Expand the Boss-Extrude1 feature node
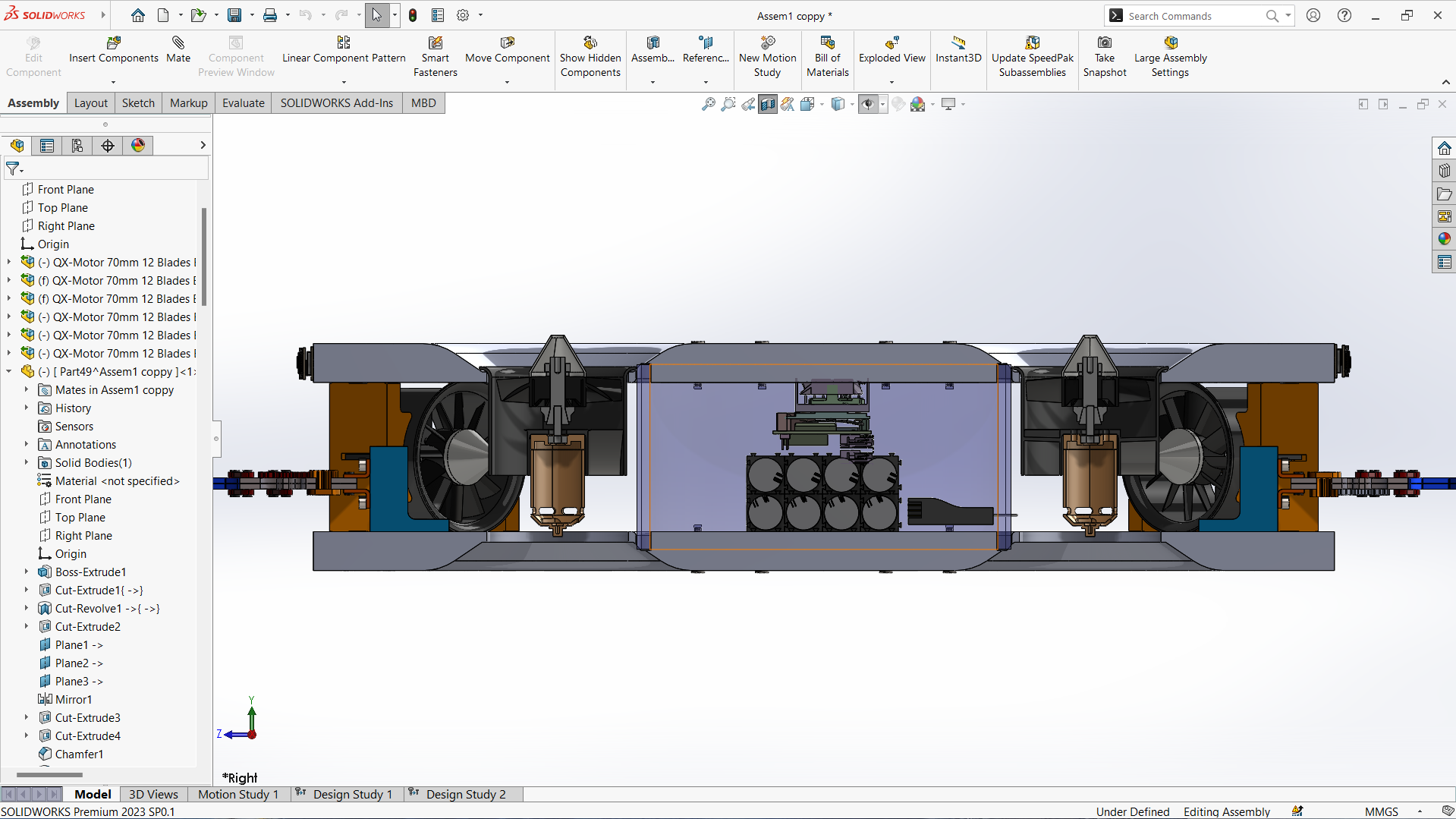The height and width of the screenshot is (819, 1456). tap(27, 572)
